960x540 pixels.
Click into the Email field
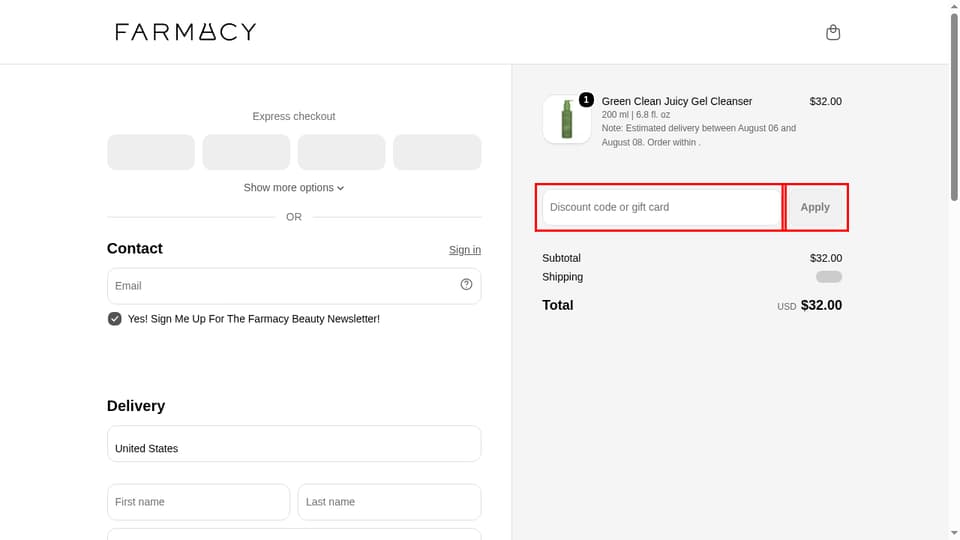(x=294, y=286)
